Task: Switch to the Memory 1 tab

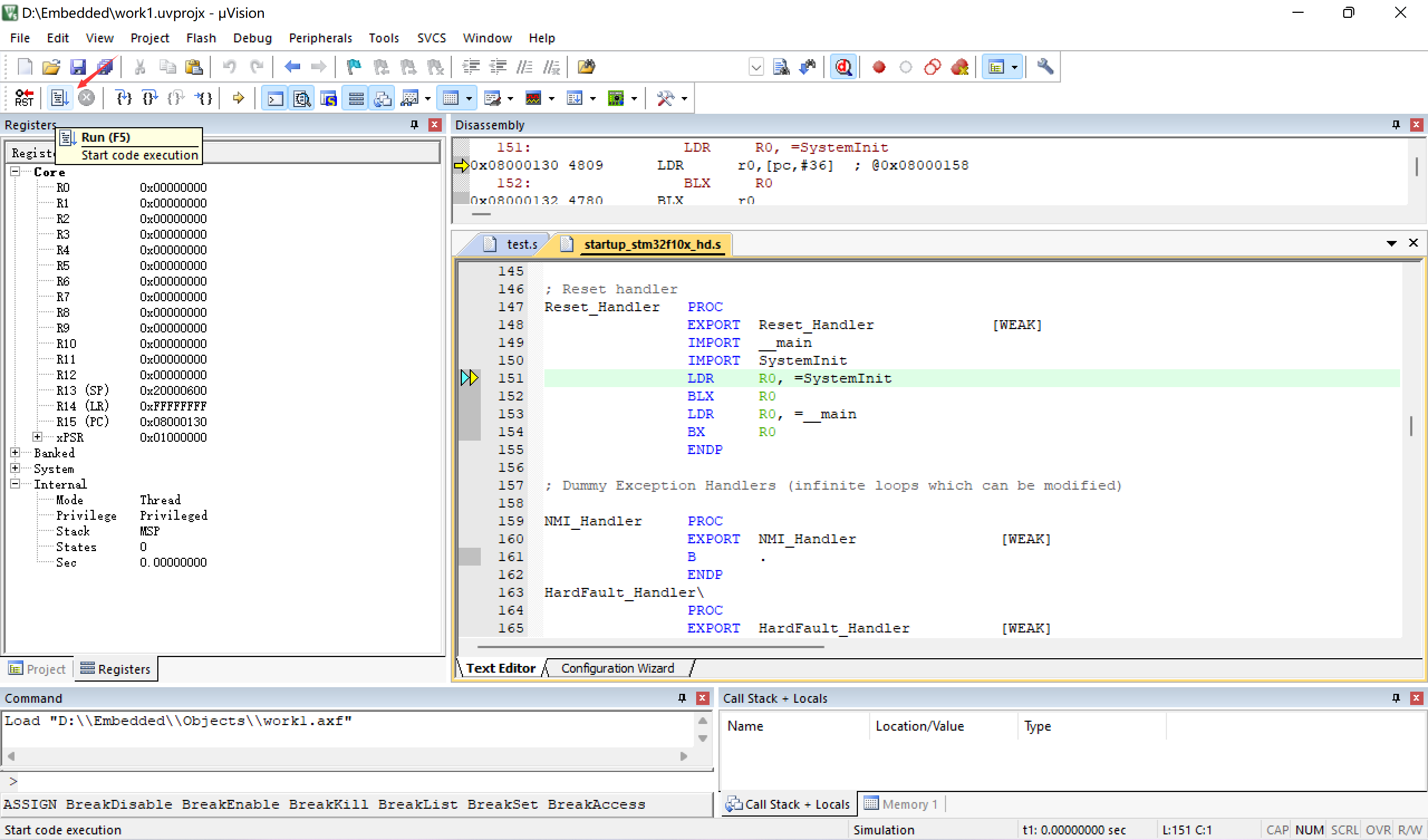Action: point(901,804)
